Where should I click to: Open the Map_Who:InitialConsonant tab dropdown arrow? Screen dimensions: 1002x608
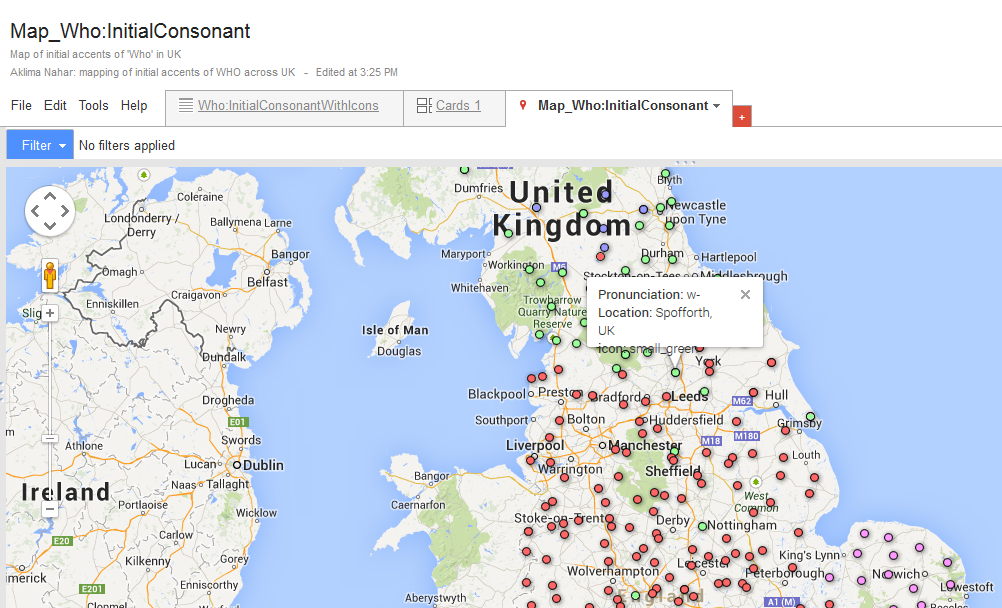tap(716, 106)
